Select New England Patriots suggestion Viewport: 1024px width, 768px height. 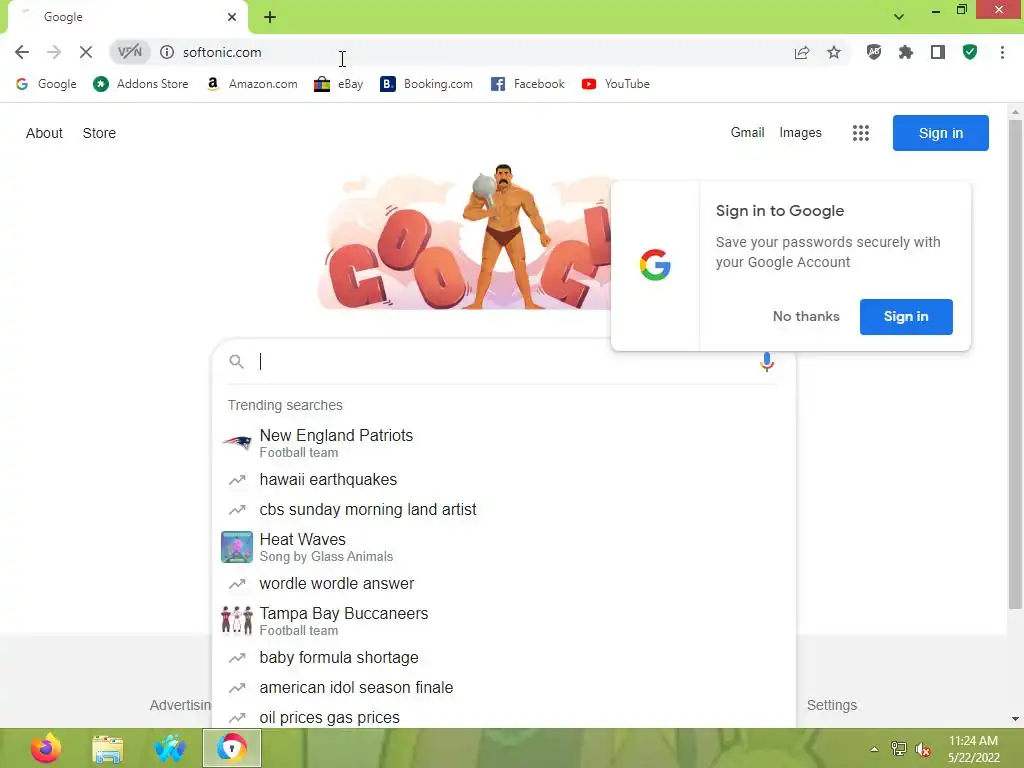[504, 443]
